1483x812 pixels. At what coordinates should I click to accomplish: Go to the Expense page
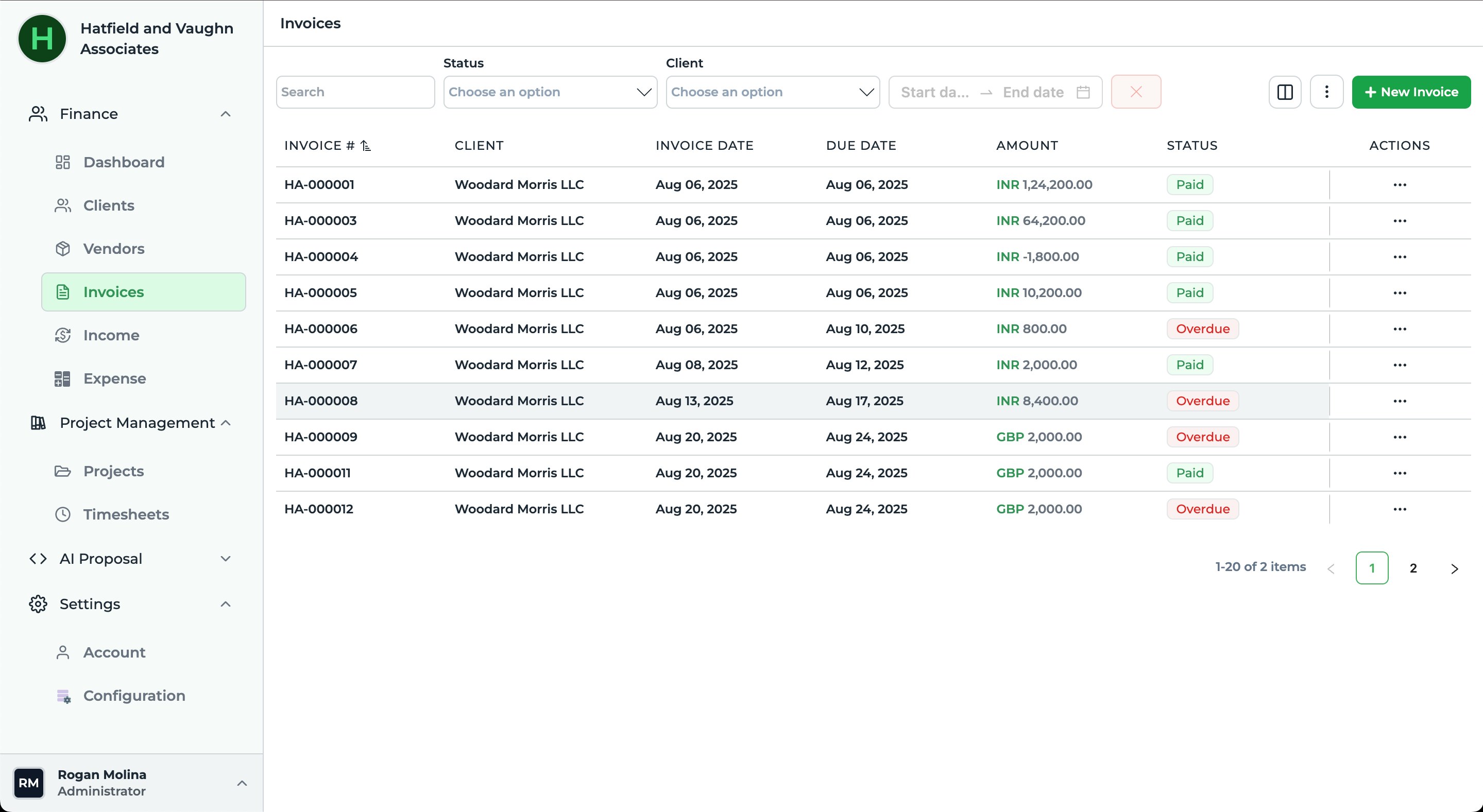143,378
